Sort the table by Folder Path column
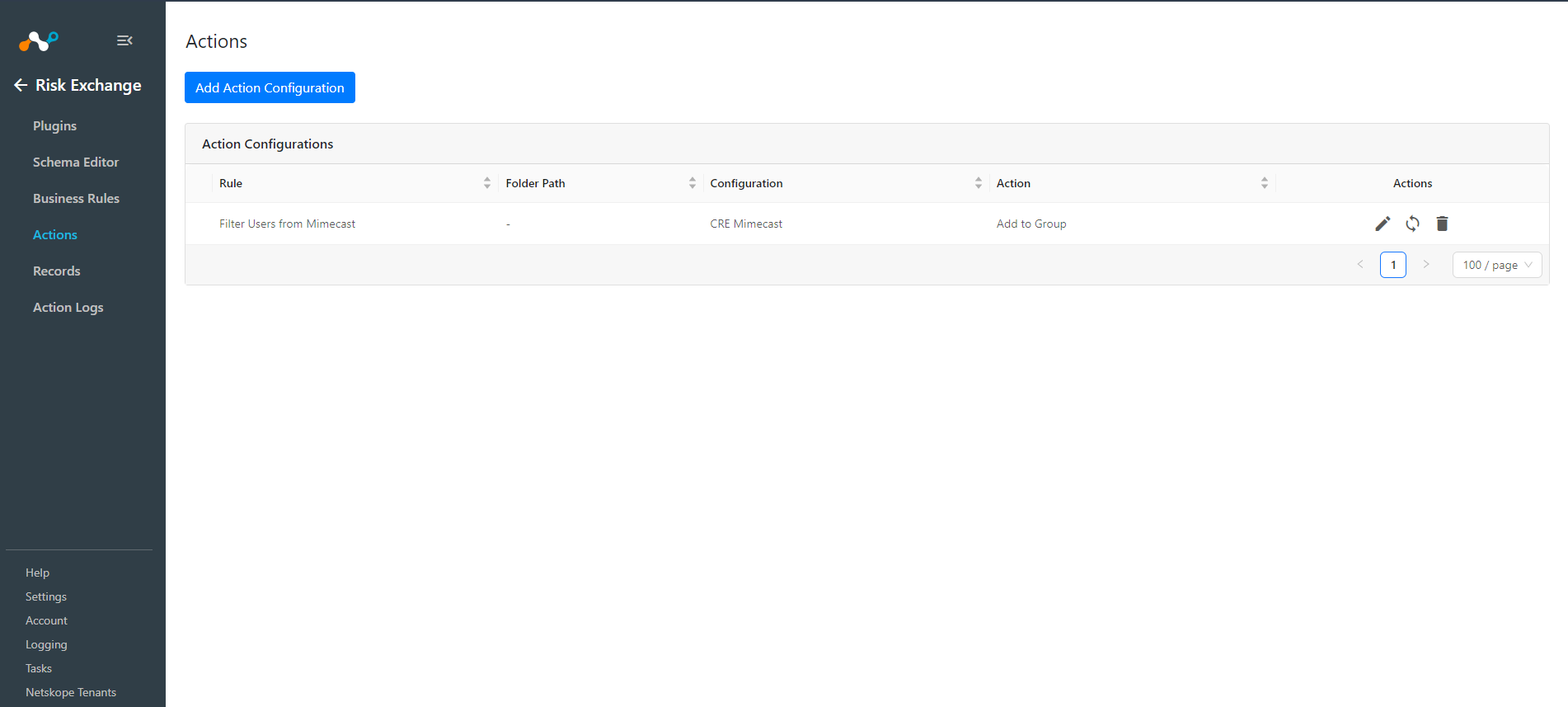This screenshot has height=707, width=1568. pos(692,183)
